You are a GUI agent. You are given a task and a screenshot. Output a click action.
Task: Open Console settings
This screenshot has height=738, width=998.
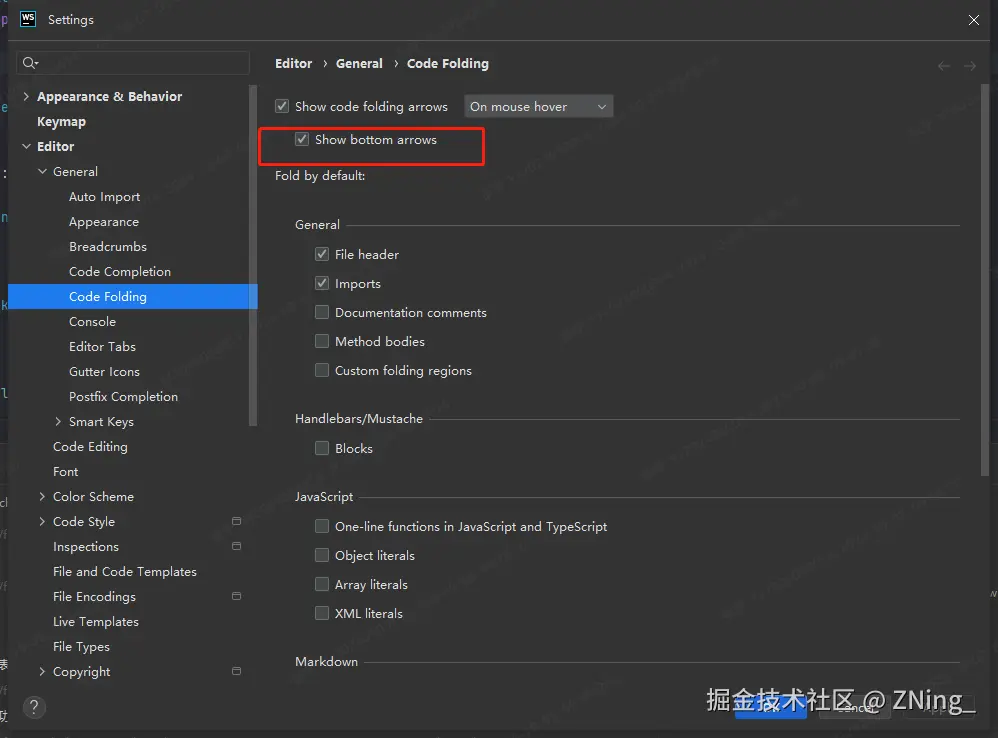coord(92,321)
